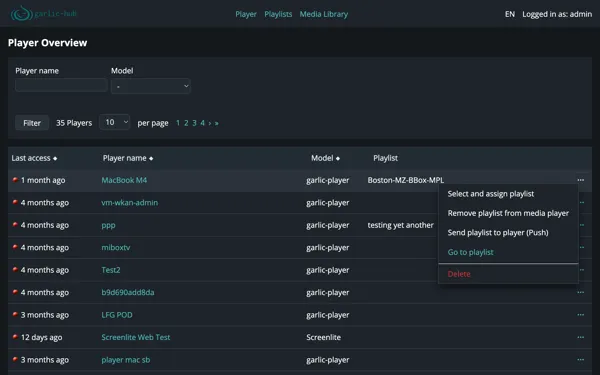Click the 35 Players count text

tap(74, 123)
